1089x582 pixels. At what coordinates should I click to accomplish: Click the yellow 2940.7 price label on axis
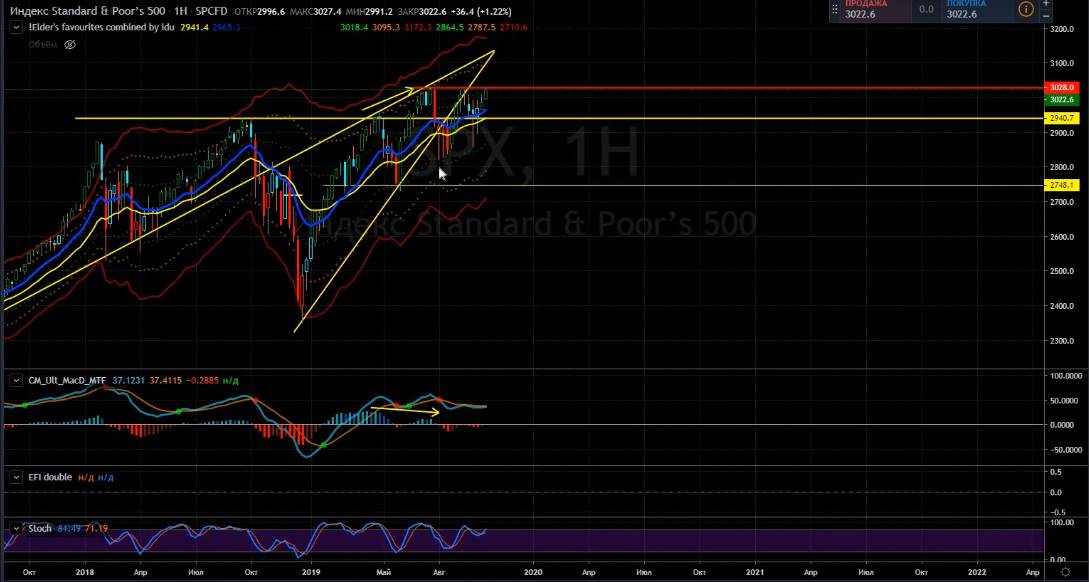click(x=1061, y=119)
